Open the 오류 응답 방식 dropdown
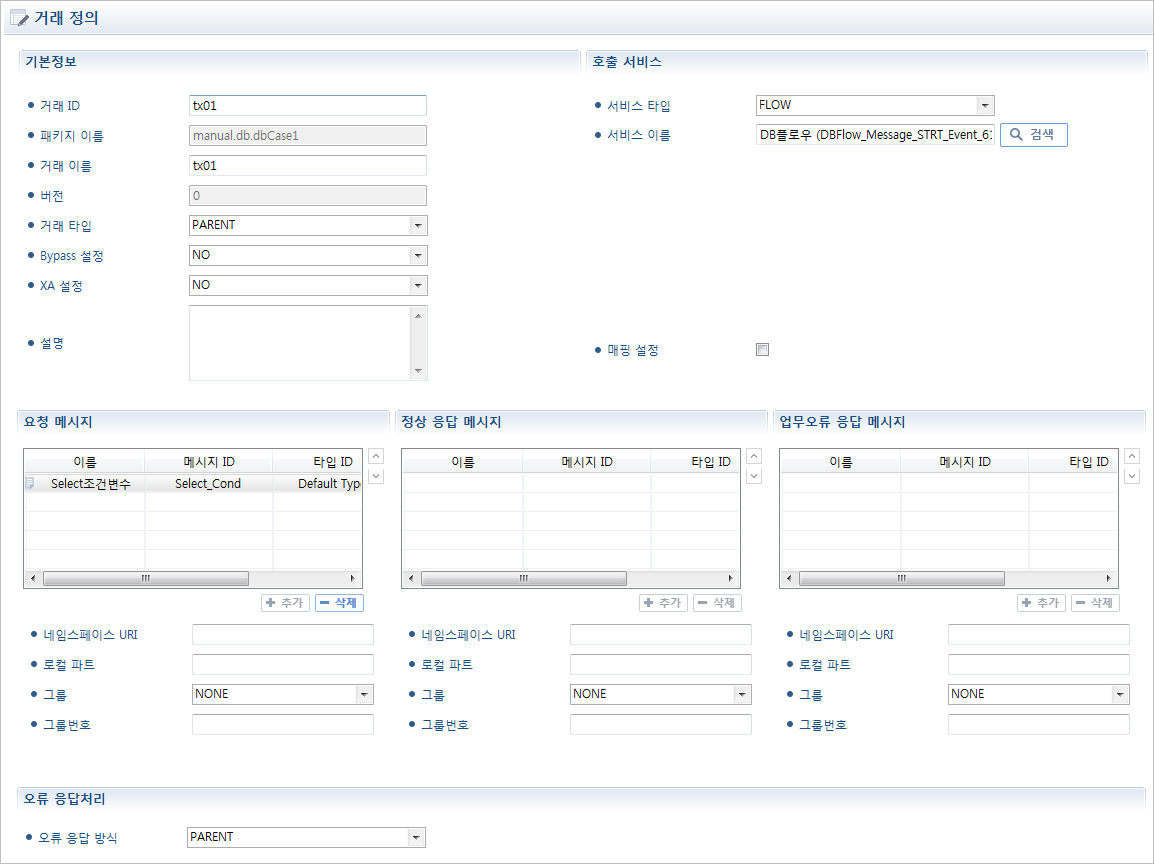Image resolution: width=1154 pixels, height=864 pixels. pos(416,837)
